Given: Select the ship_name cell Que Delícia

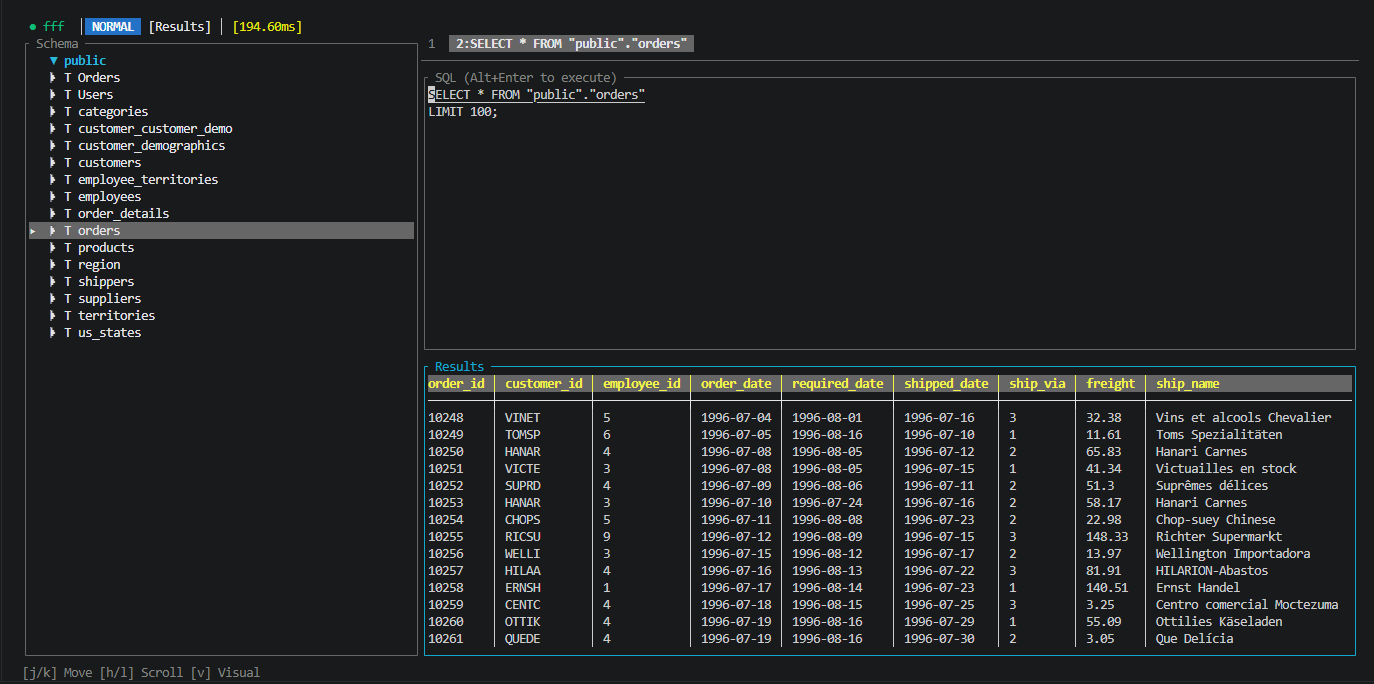Looking at the screenshot, I should (1194, 639).
